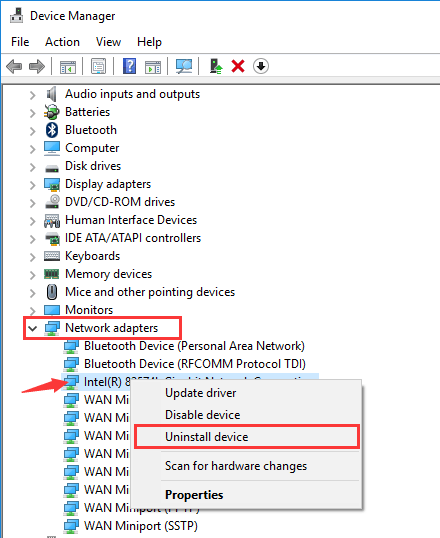Viewport: 440px width, 538px height.
Task: Click the Update device driver toolbar icon
Action: [216, 66]
